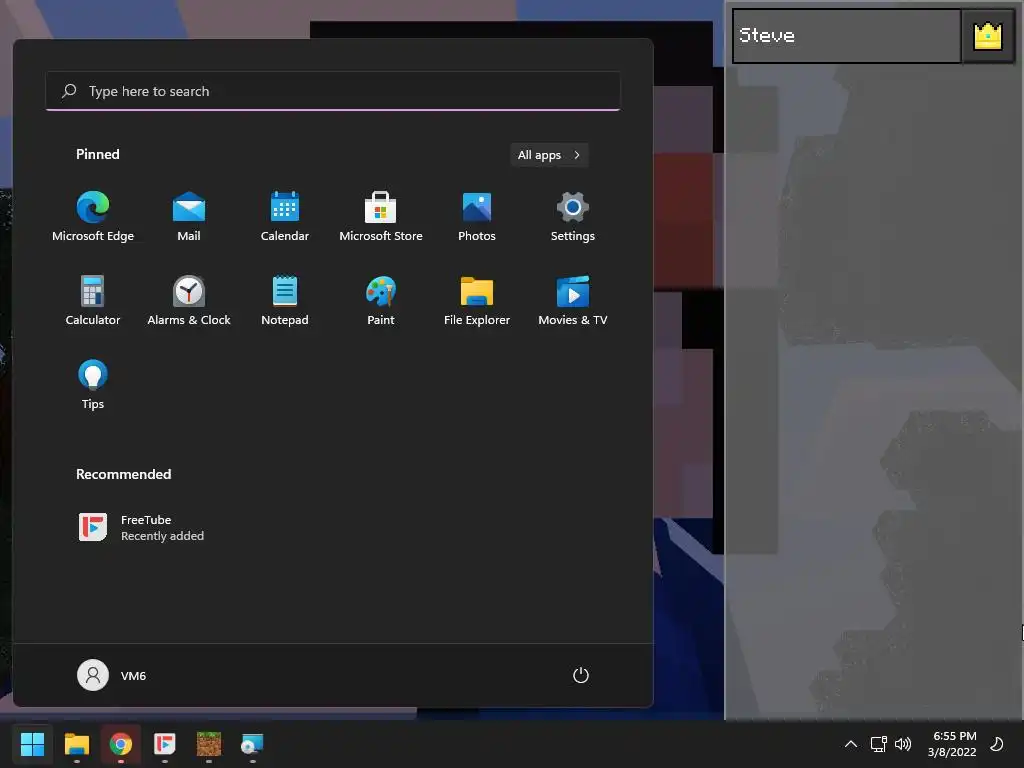1024x768 pixels.
Task: Open Microsoft Store pinned app
Action: [381, 217]
